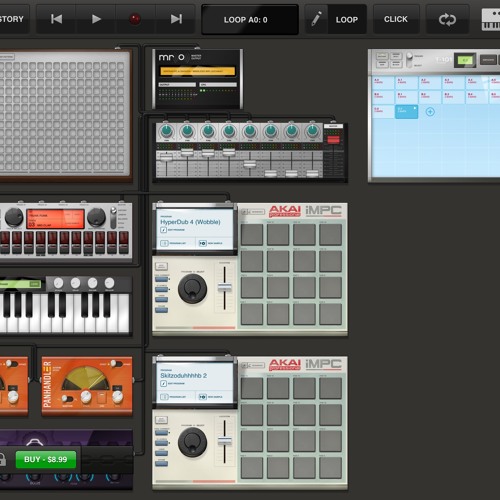Turn left black knob on drum machine

point(14,217)
